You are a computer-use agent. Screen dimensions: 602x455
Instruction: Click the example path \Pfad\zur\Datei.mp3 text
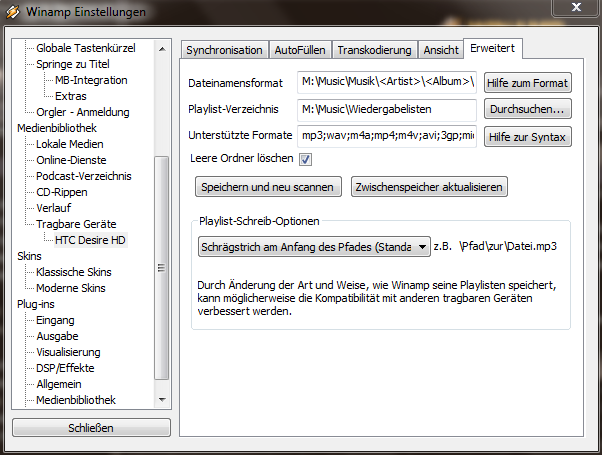pyautogui.click(x=508, y=247)
